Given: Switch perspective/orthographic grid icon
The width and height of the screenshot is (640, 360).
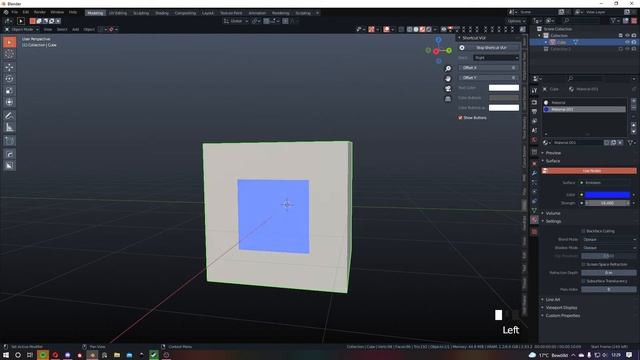Looking at the screenshot, I should (448, 99).
